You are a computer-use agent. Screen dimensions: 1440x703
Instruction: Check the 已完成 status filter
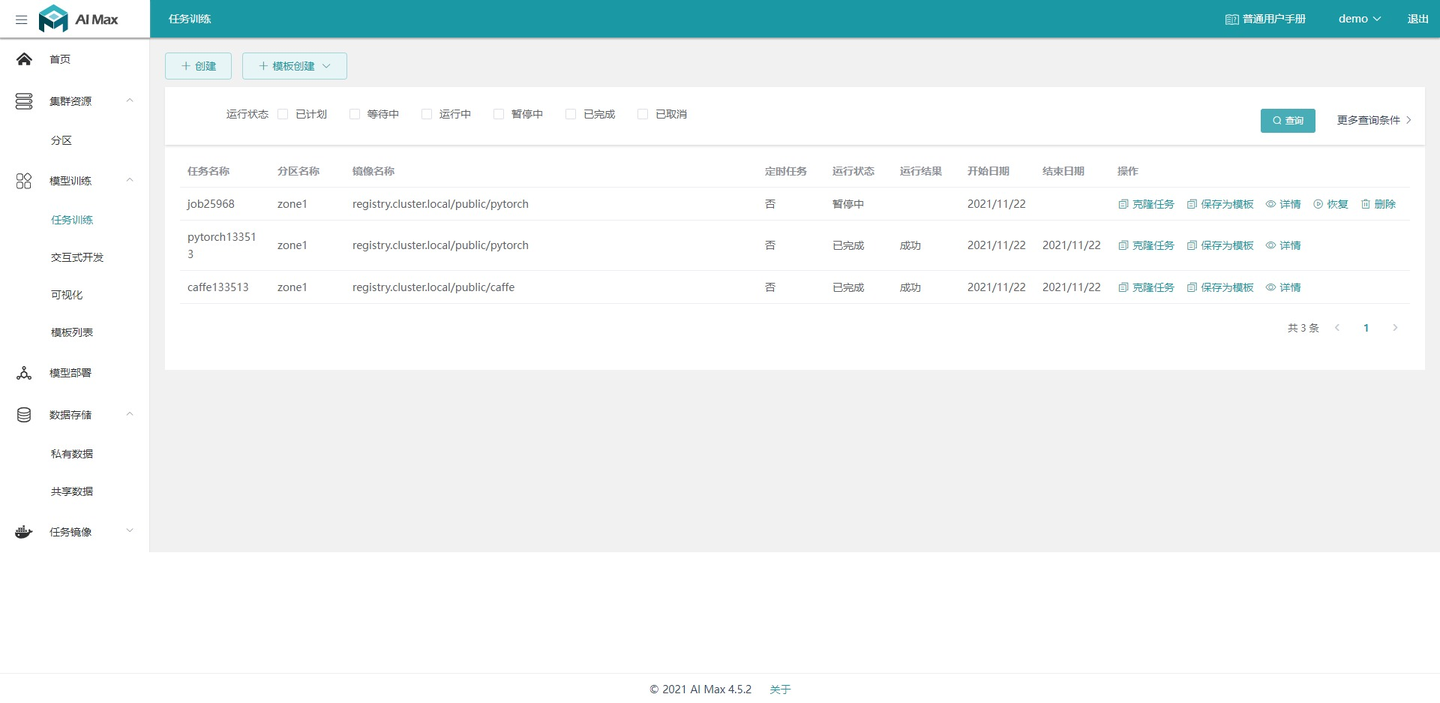[570, 114]
